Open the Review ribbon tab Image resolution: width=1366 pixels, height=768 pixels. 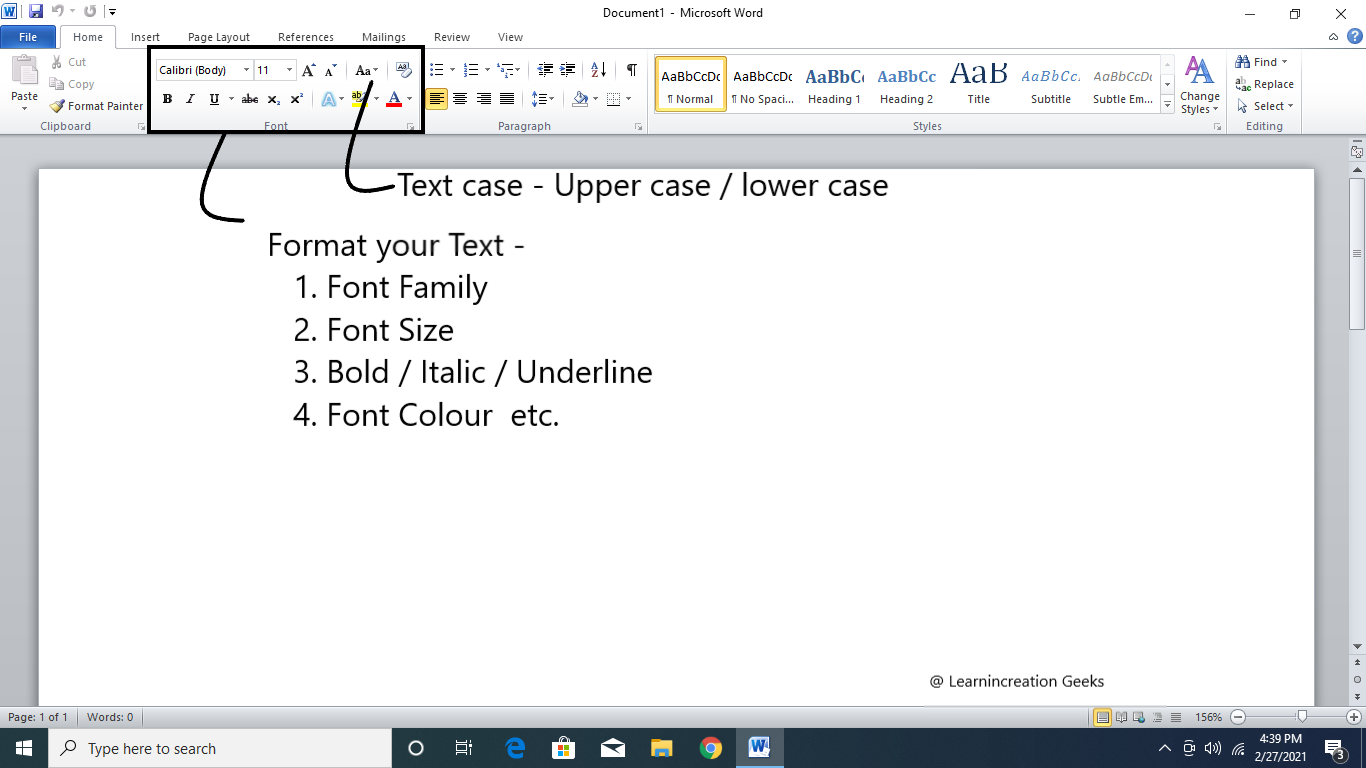click(451, 37)
